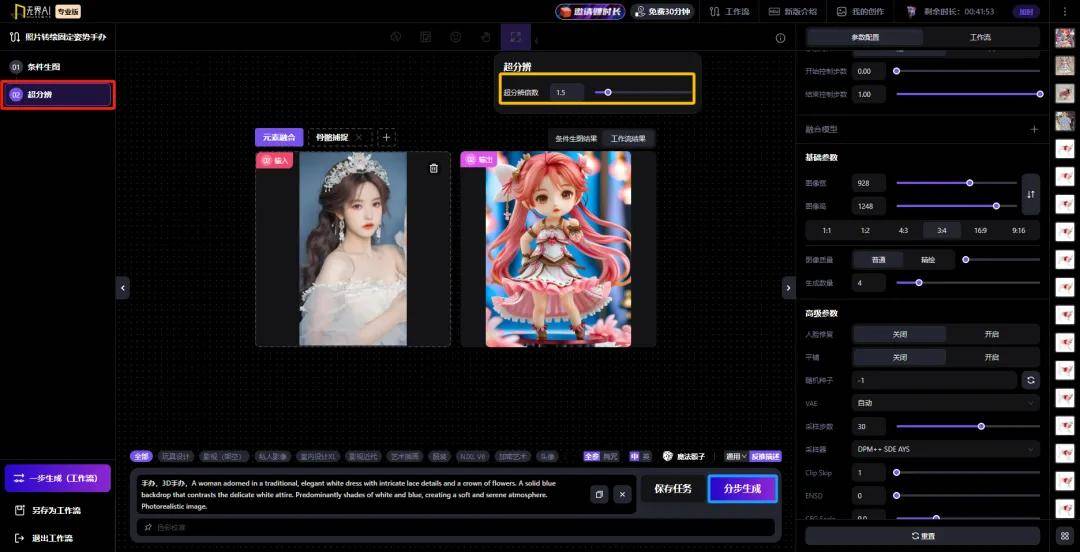Viewport: 1080px width, 552px height.
Task: Select the 1:1 aspect ratio option
Action: 827,230
